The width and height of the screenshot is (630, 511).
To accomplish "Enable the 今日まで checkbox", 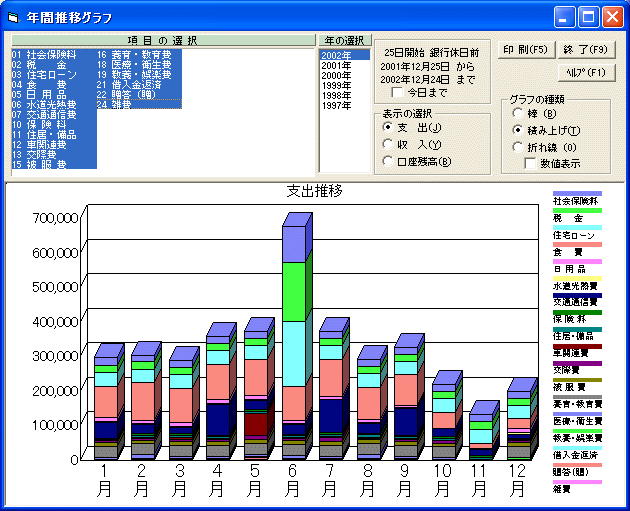I will (x=398, y=92).
